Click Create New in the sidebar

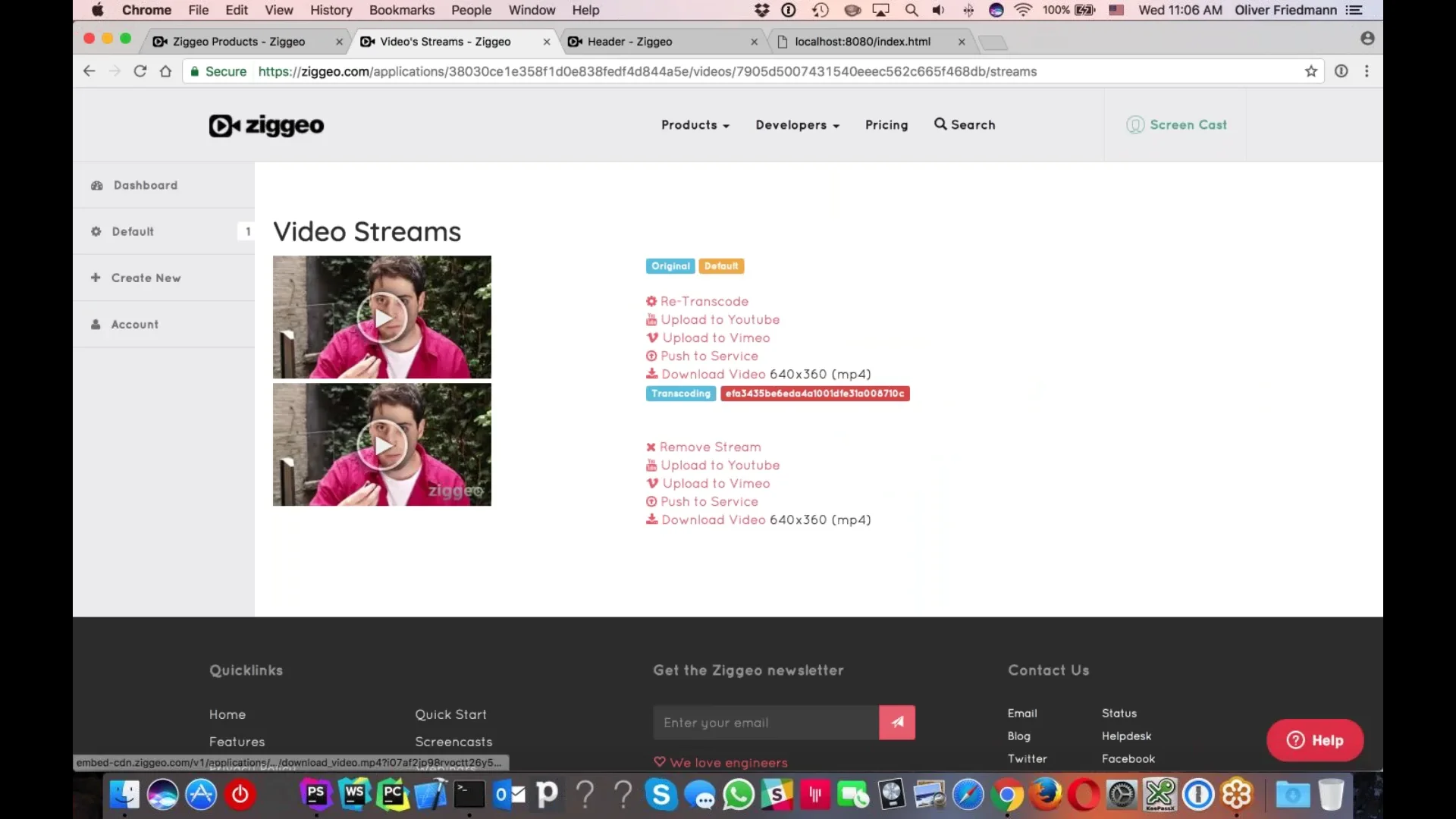pyautogui.click(x=146, y=278)
